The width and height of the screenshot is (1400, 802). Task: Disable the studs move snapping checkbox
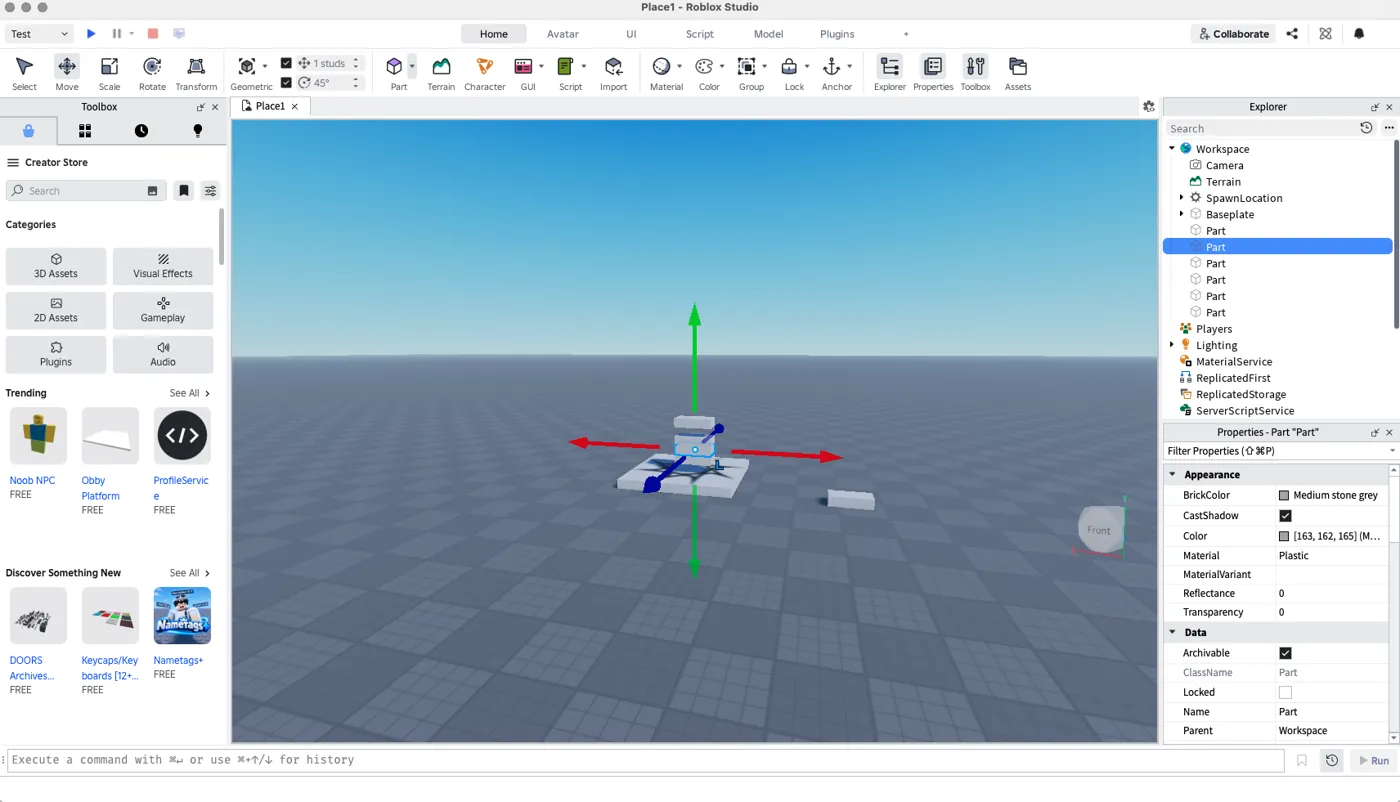287,63
